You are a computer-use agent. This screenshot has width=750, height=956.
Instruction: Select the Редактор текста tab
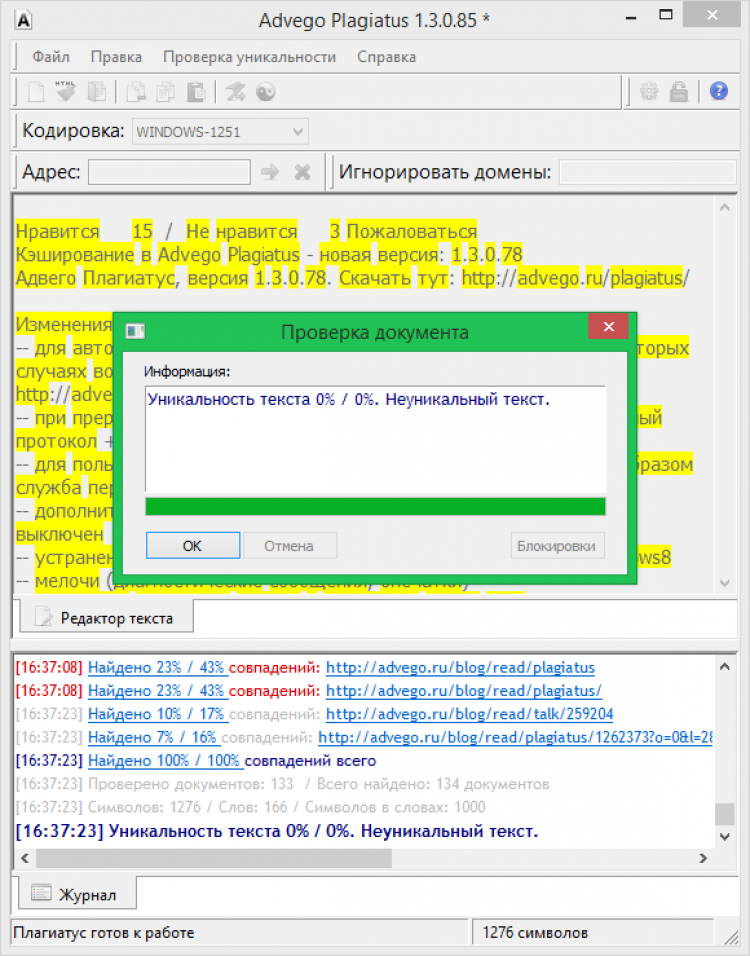(107, 617)
